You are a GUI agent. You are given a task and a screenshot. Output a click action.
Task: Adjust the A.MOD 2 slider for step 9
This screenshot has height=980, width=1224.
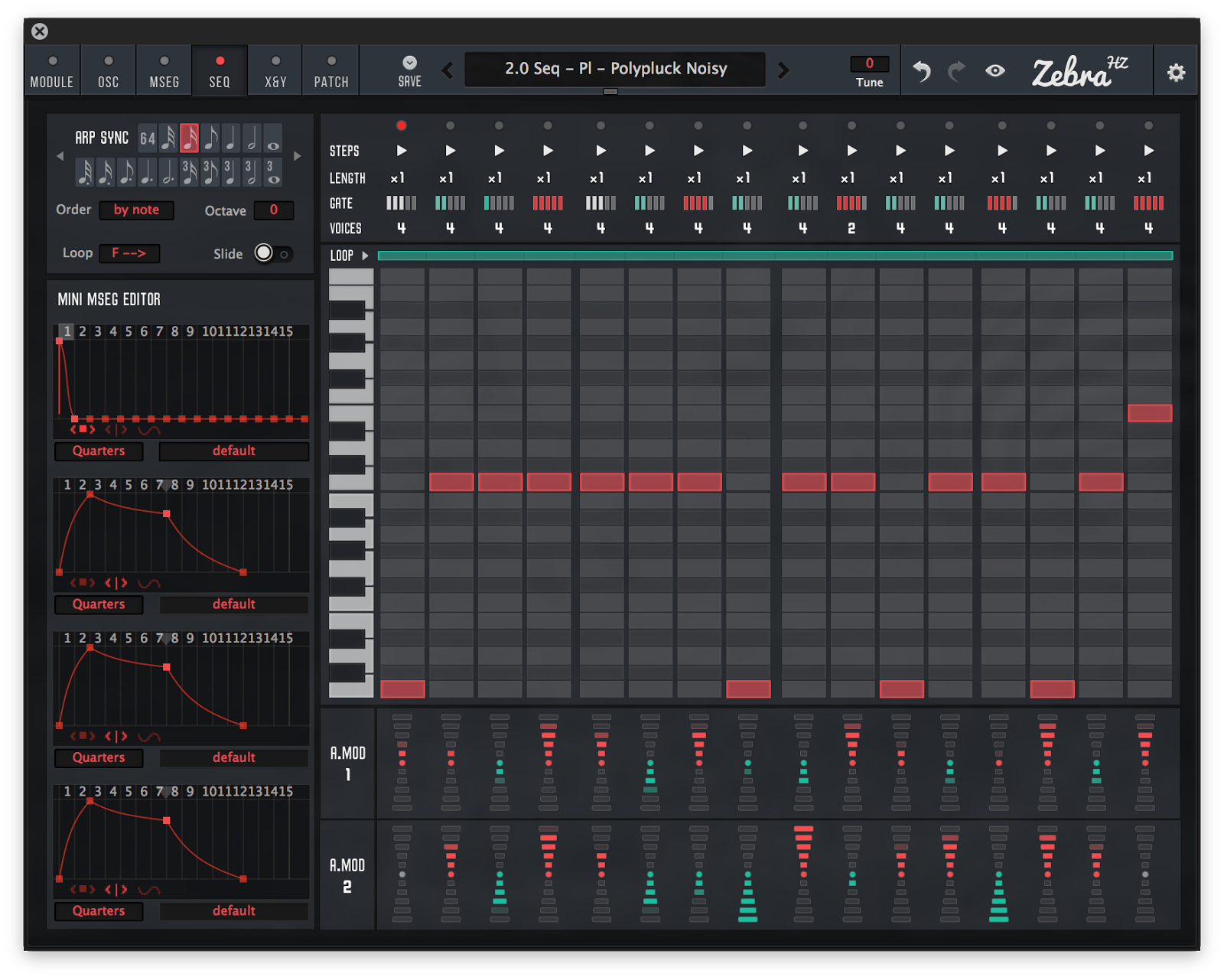click(x=803, y=874)
